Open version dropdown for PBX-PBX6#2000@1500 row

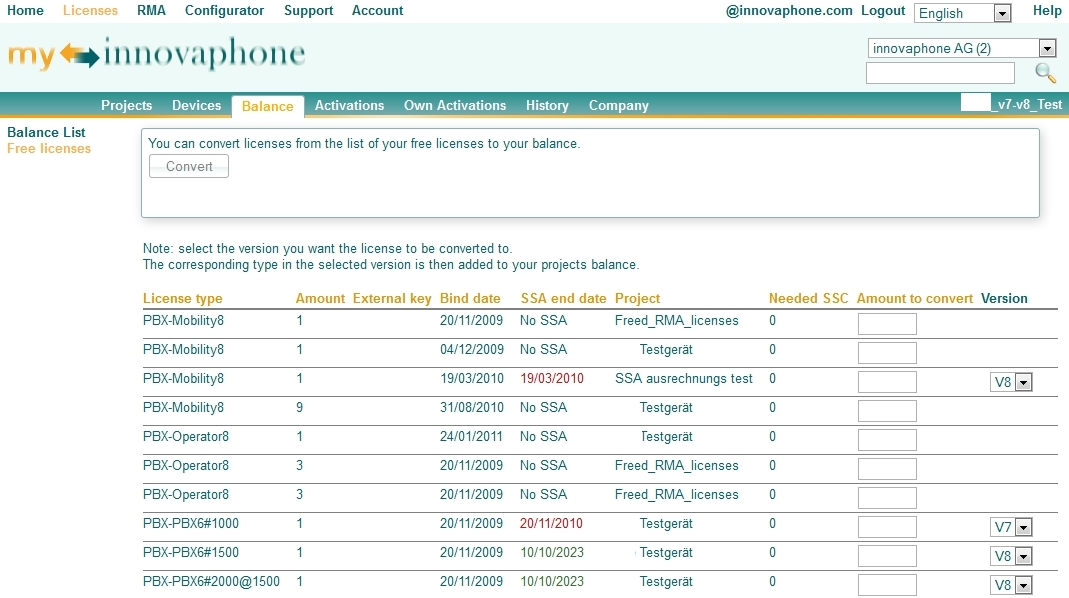click(x=1011, y=585)
